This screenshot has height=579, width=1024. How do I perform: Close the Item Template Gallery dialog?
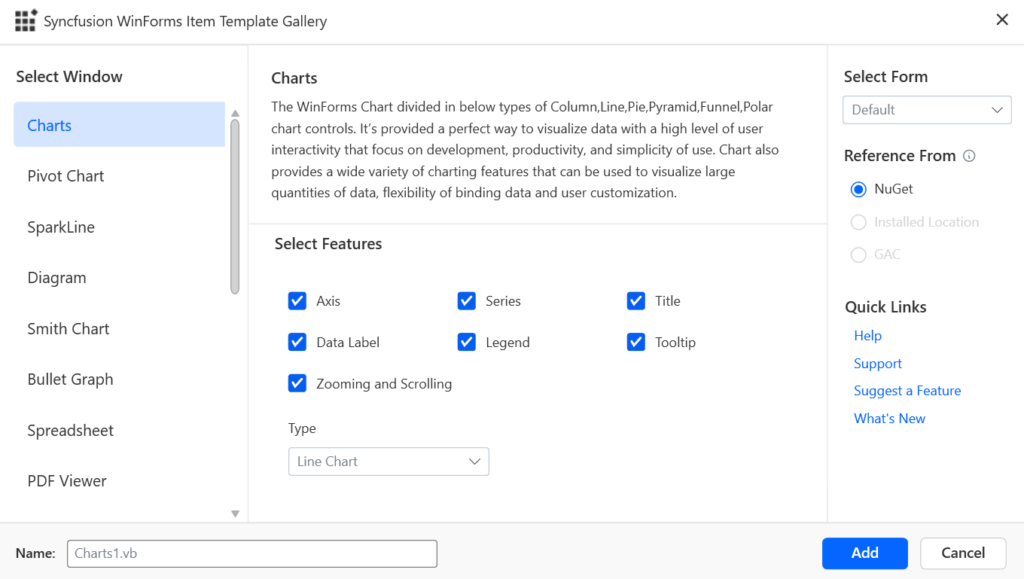pos(1002,19)
